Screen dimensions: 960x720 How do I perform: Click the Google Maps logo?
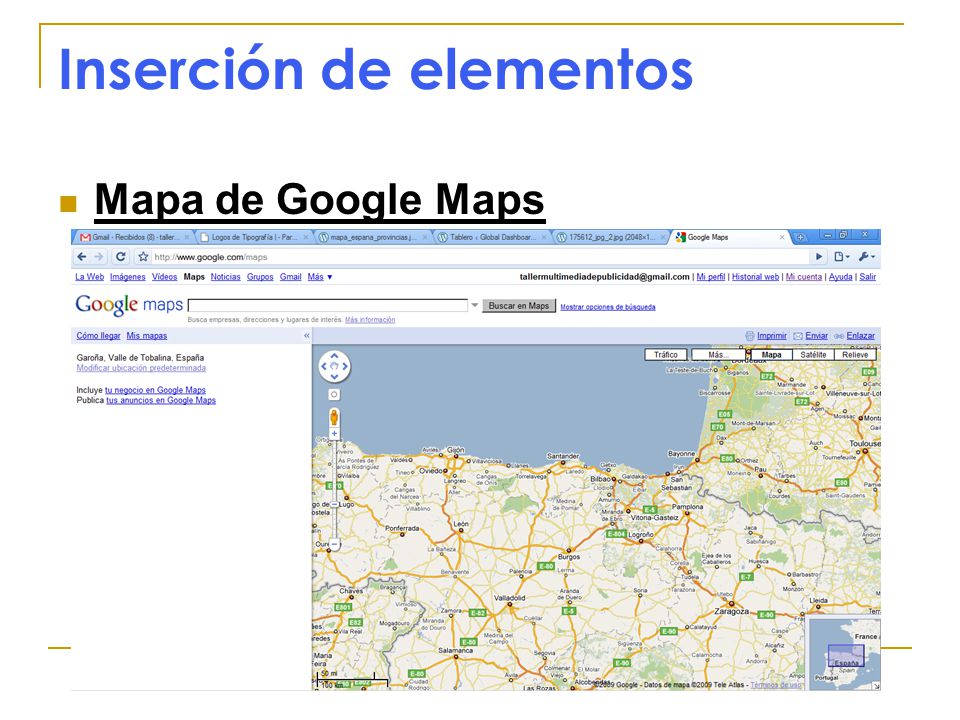pyautogui.click(x=129, y=304)
